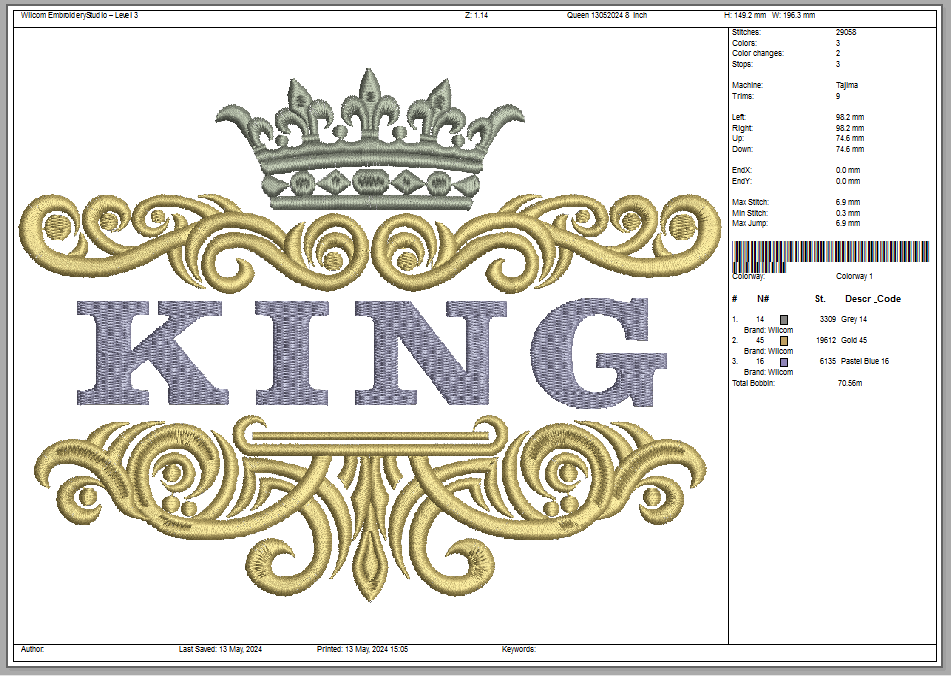Click the Wilcom EmbroideryStudio title text
Screen dimensions: 951x677
tap(79, 16)
